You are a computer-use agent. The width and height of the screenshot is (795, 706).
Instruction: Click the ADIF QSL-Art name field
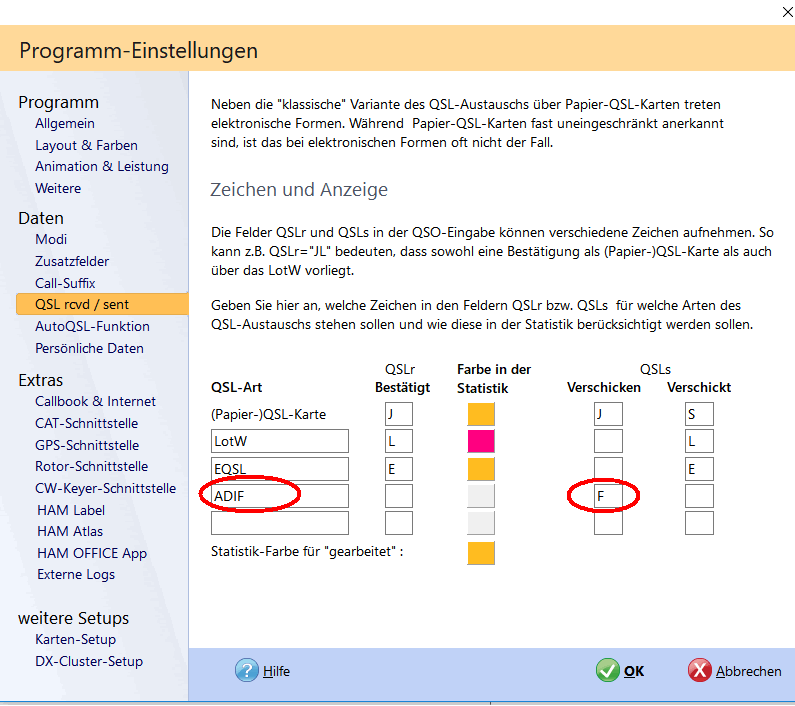coord(280,496)
